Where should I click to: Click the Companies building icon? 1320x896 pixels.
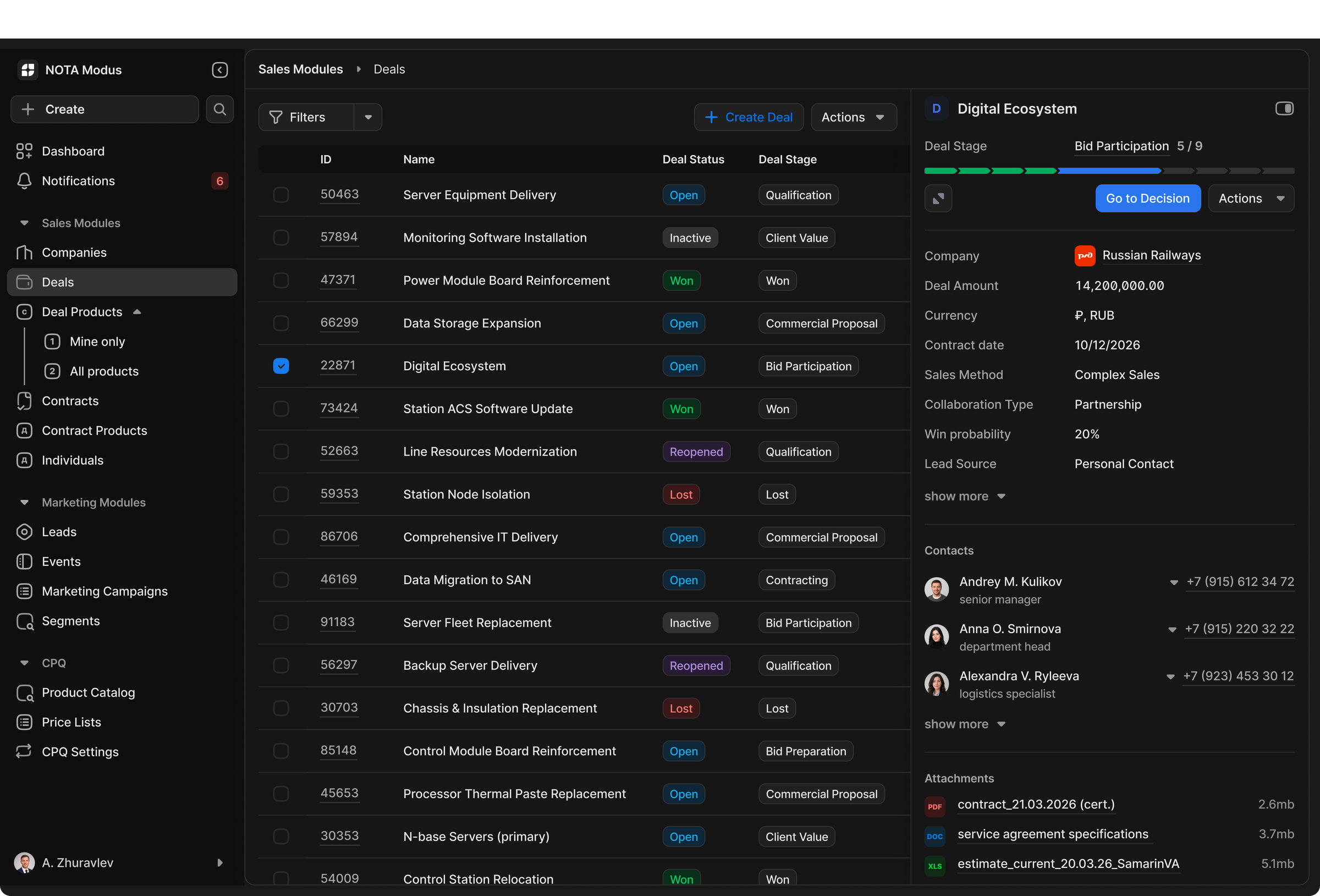coord(24,252)
